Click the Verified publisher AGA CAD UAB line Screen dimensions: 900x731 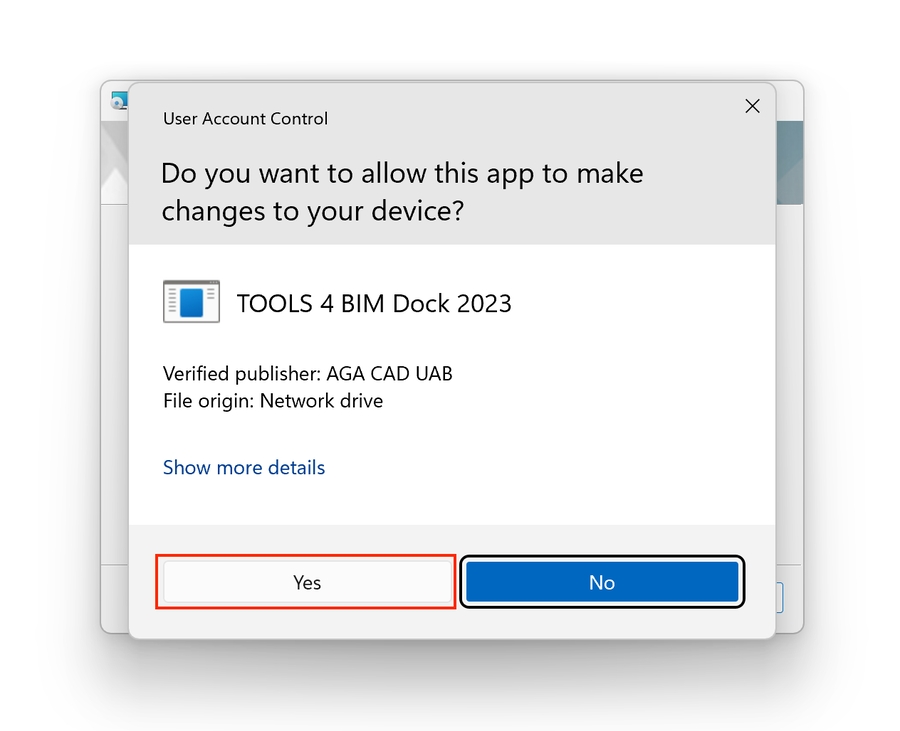click(x=307, y=374)
